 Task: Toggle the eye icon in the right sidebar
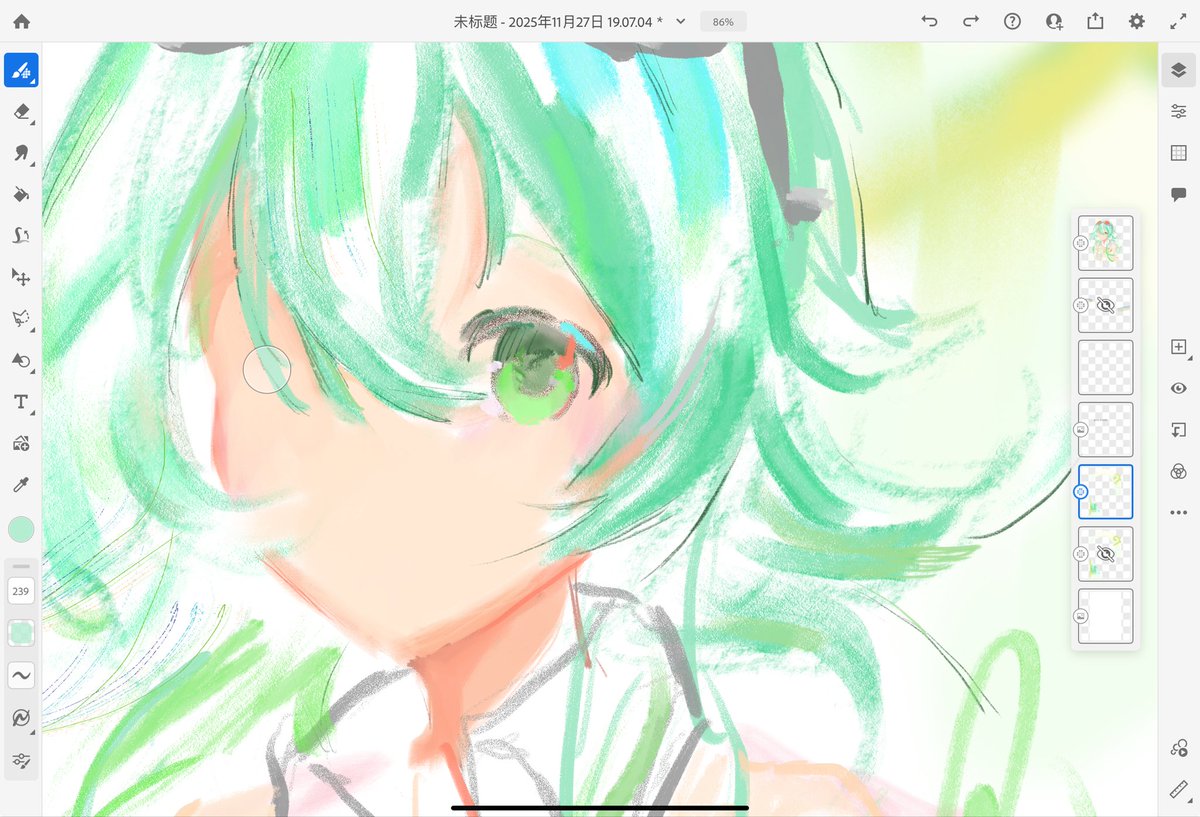1178,388
